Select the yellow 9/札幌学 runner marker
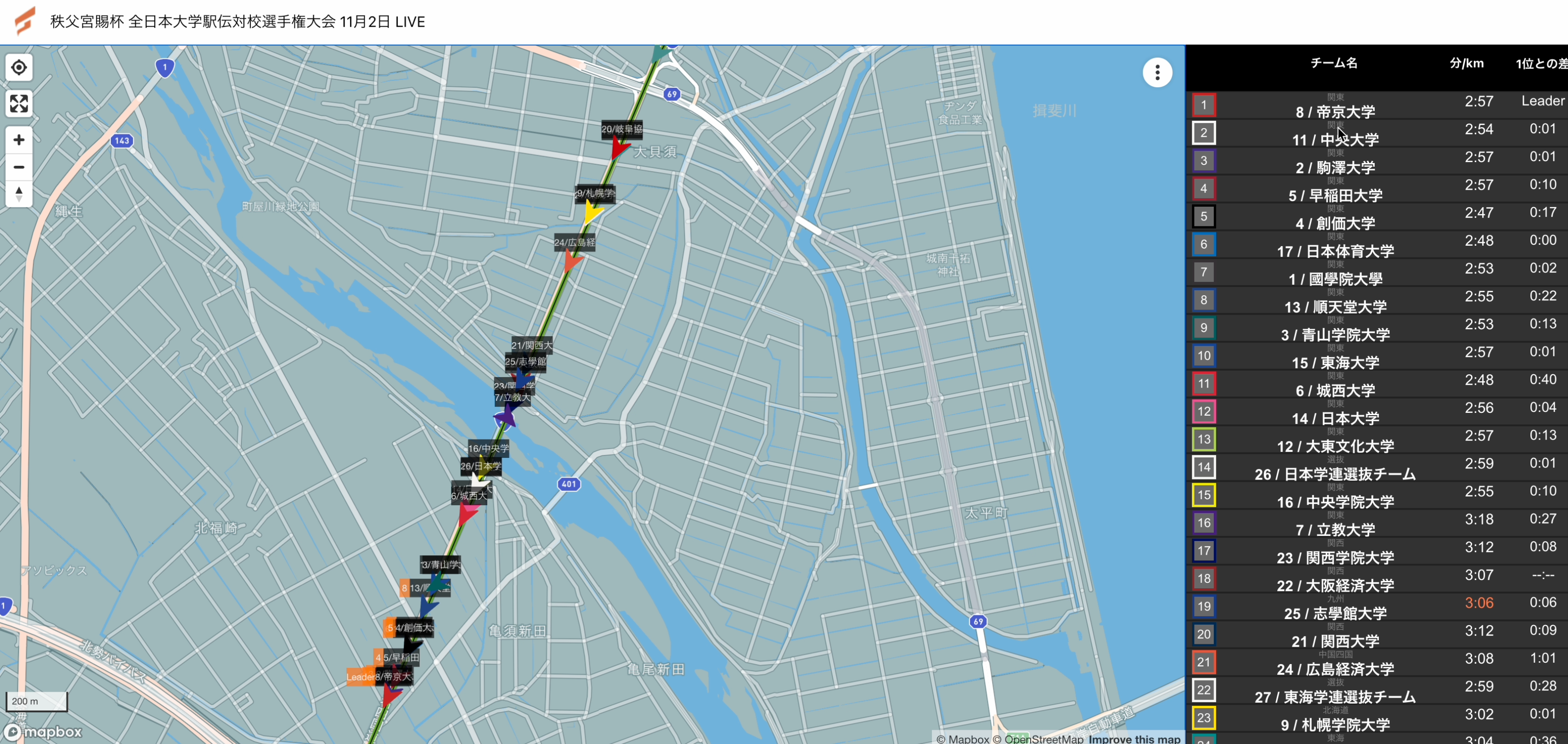The height and width of the screenshot is (744, 1568). pyautogui.click(x=591, y=213)
